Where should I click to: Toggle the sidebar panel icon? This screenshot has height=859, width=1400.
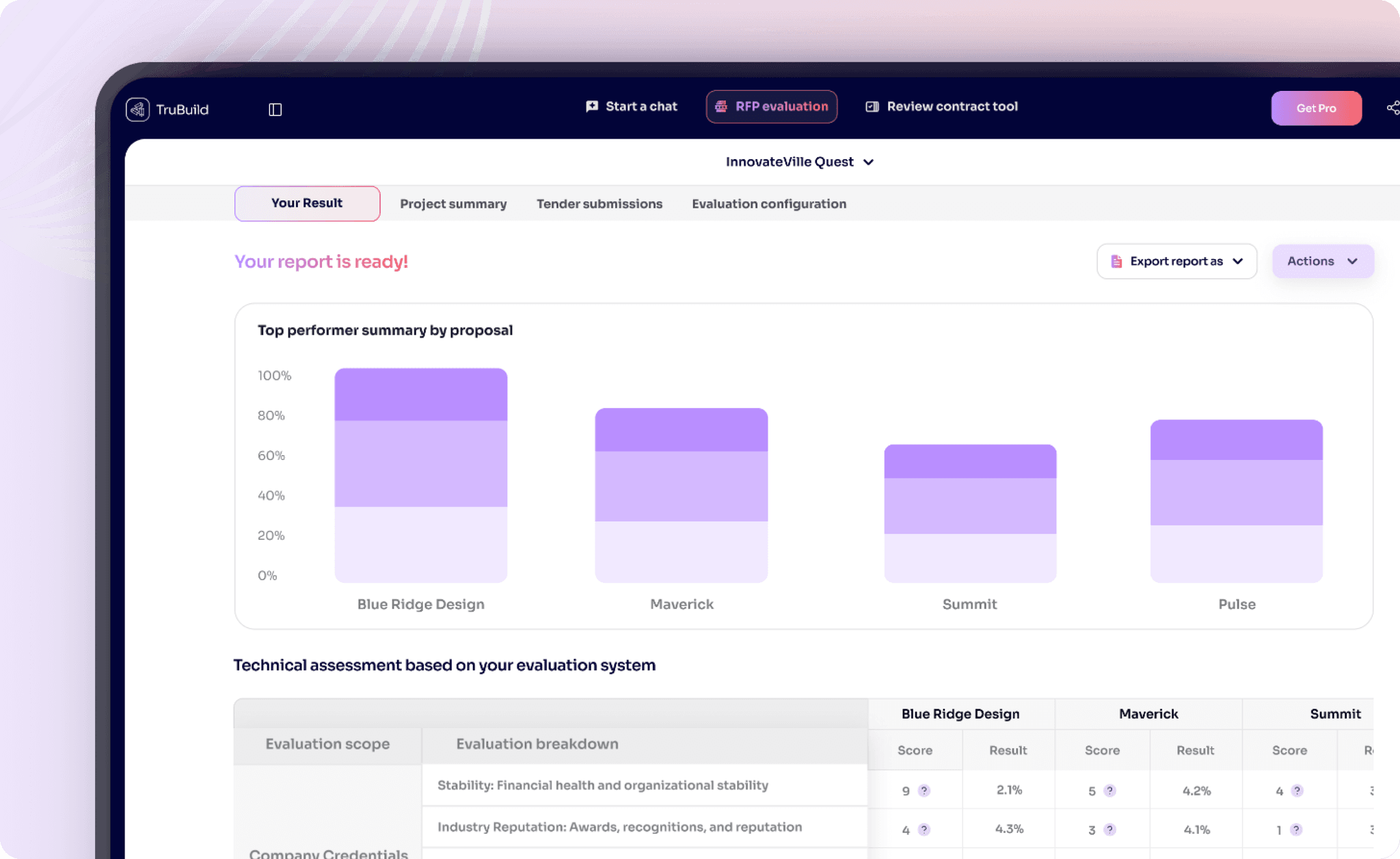point(275,109)
